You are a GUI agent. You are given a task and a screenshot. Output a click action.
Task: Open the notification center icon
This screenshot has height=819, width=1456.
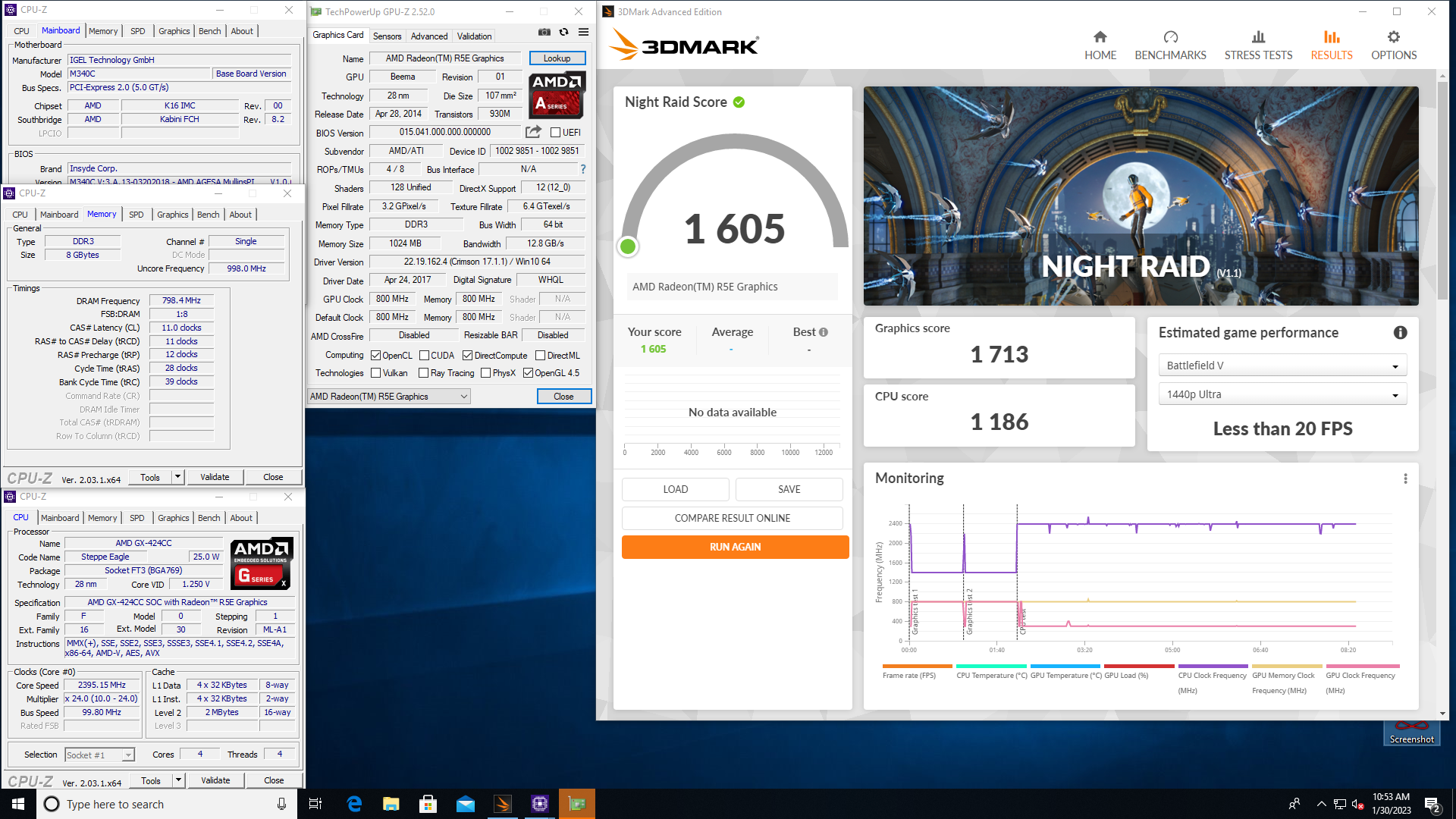point(1432,805)
